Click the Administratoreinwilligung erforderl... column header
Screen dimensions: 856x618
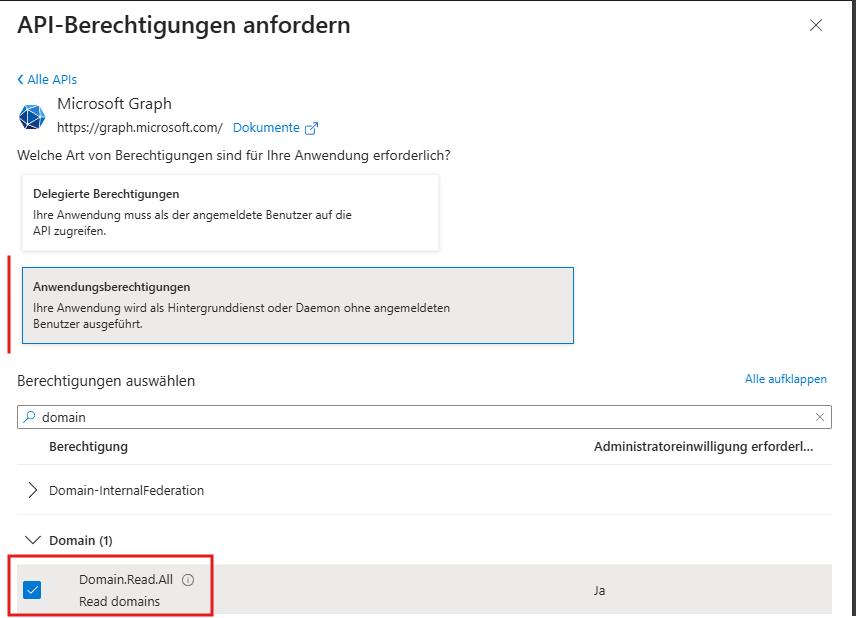coord(704,447)
